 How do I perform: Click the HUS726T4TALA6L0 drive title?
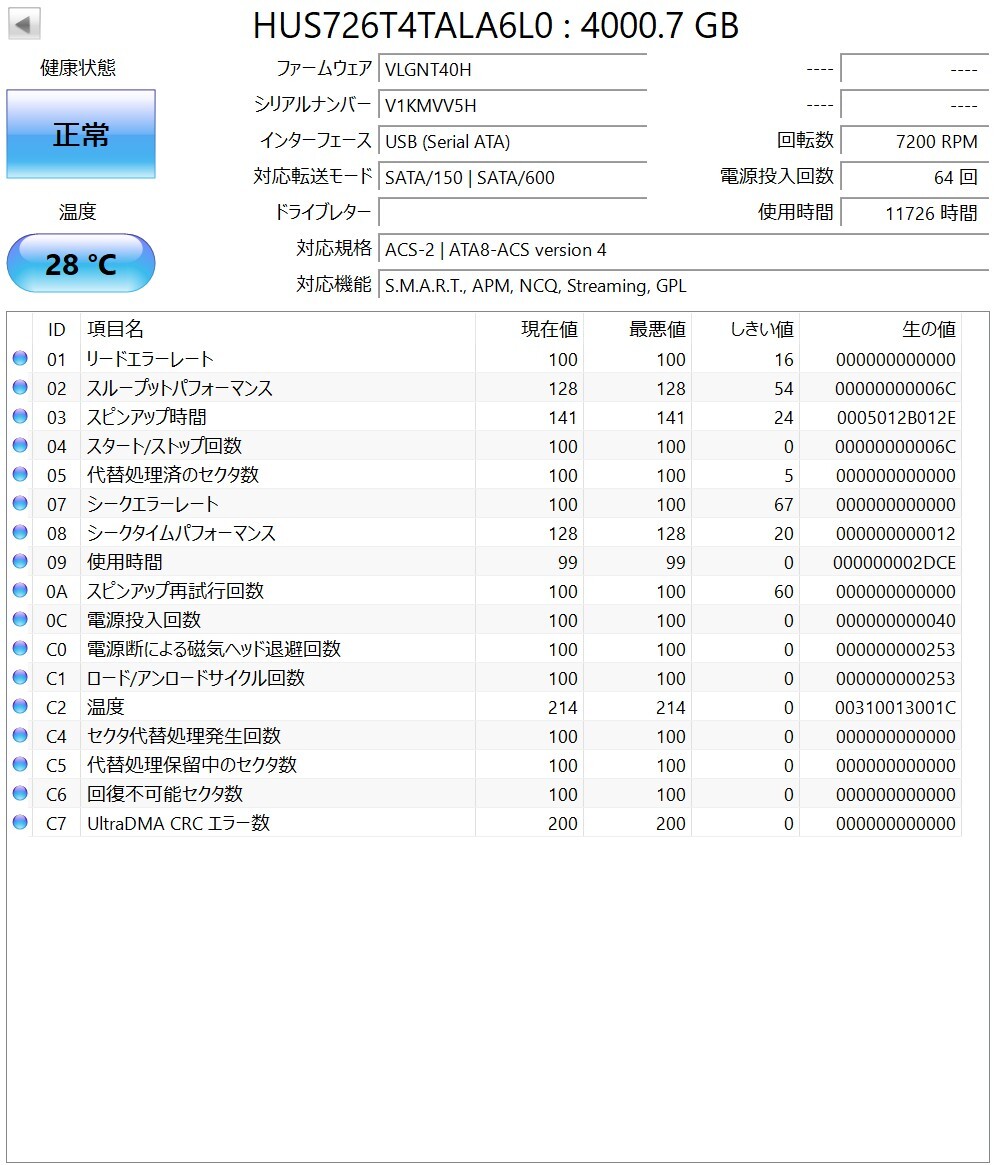click(x=497, y=27)
